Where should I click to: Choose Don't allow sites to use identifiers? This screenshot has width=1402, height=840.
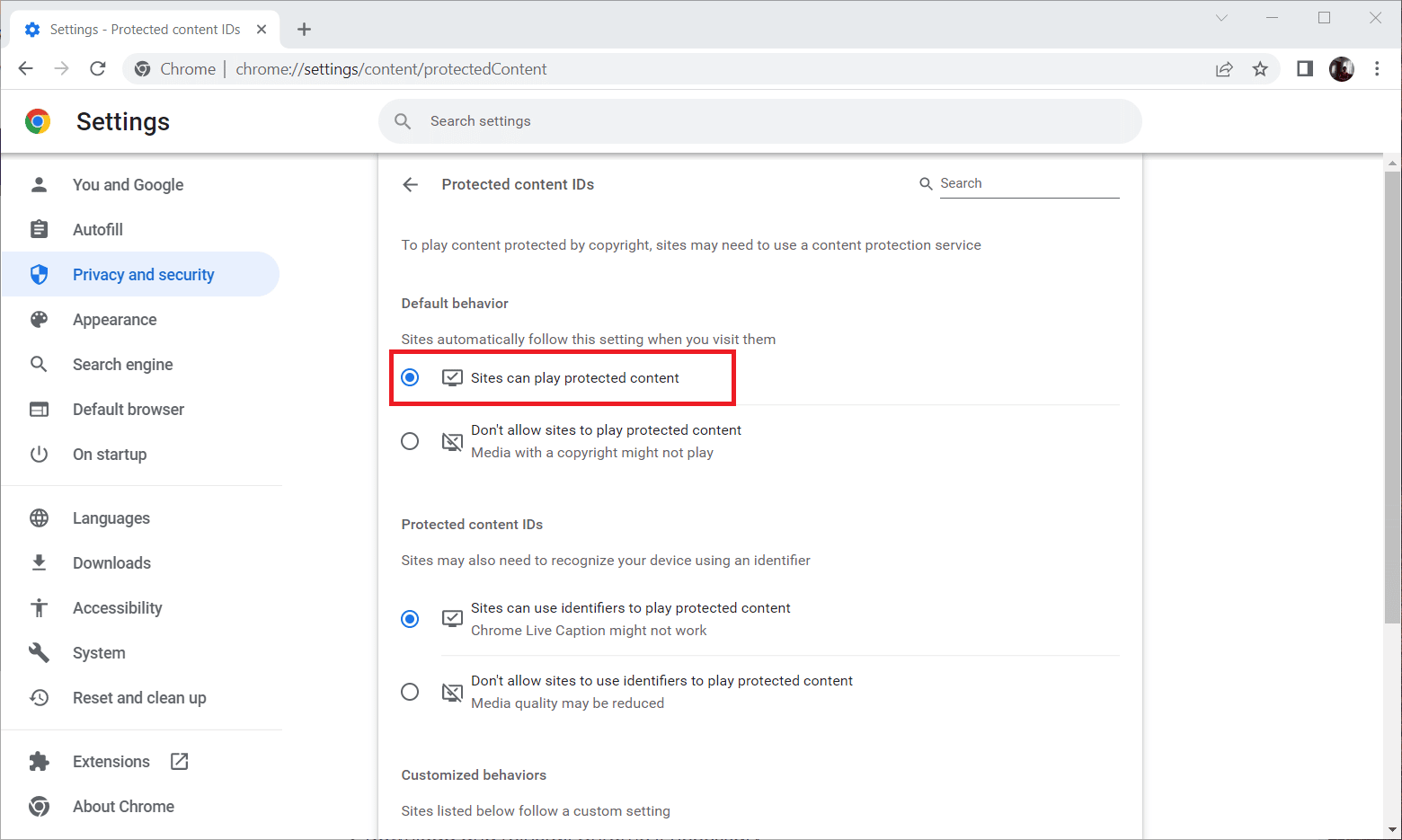[x=410, y=692]
